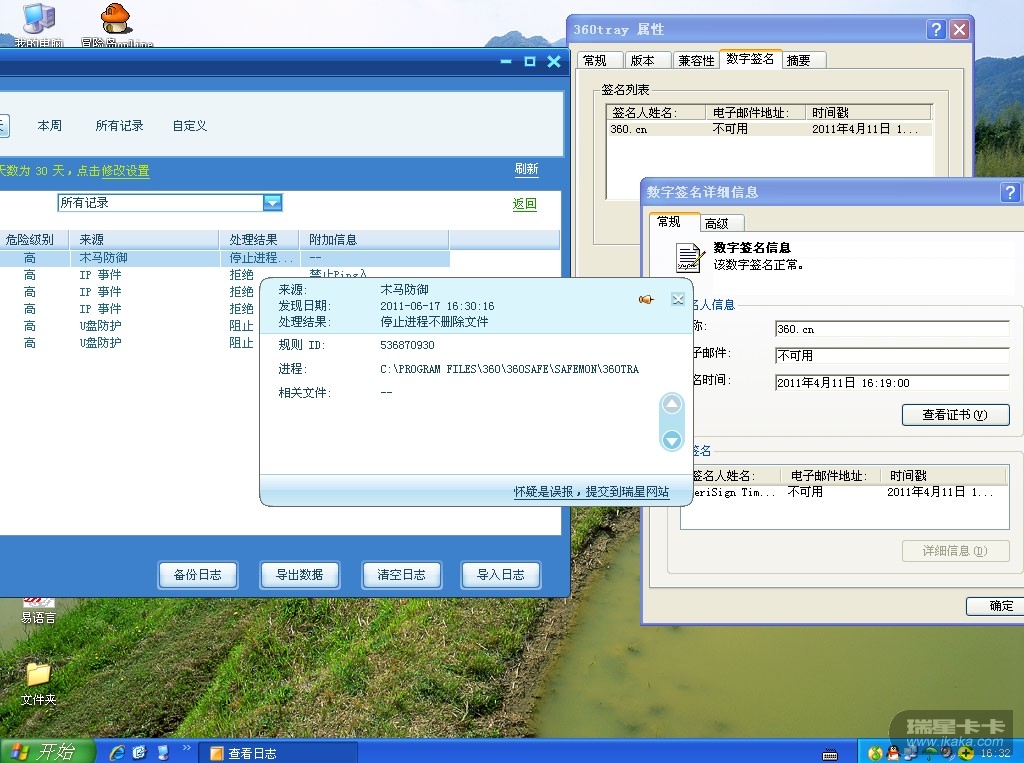Click the help icon in 360tray 属性 title bar
The width and height of the screenshot is (1024, 763).
click(x=936, y=29)
